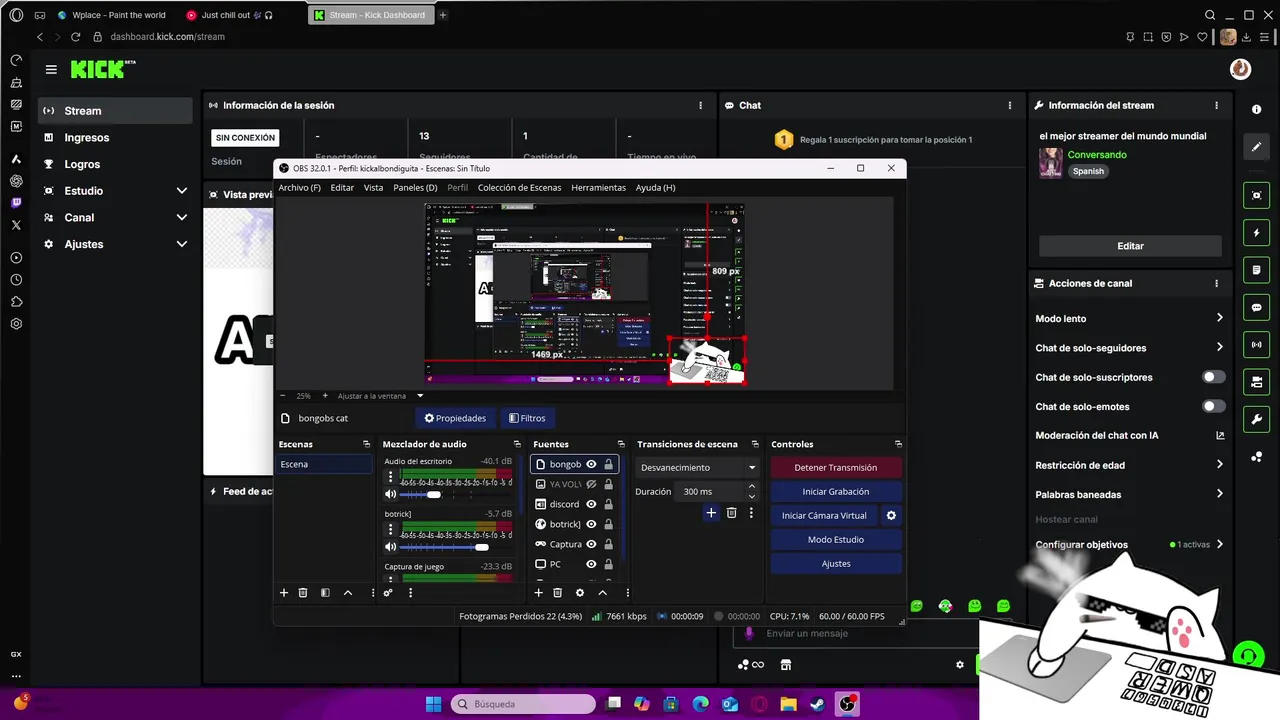The width and height of the screenshot is (1280, 720).
Task: Open Herramientas menu in OBS
Action: tap(598, 188)
